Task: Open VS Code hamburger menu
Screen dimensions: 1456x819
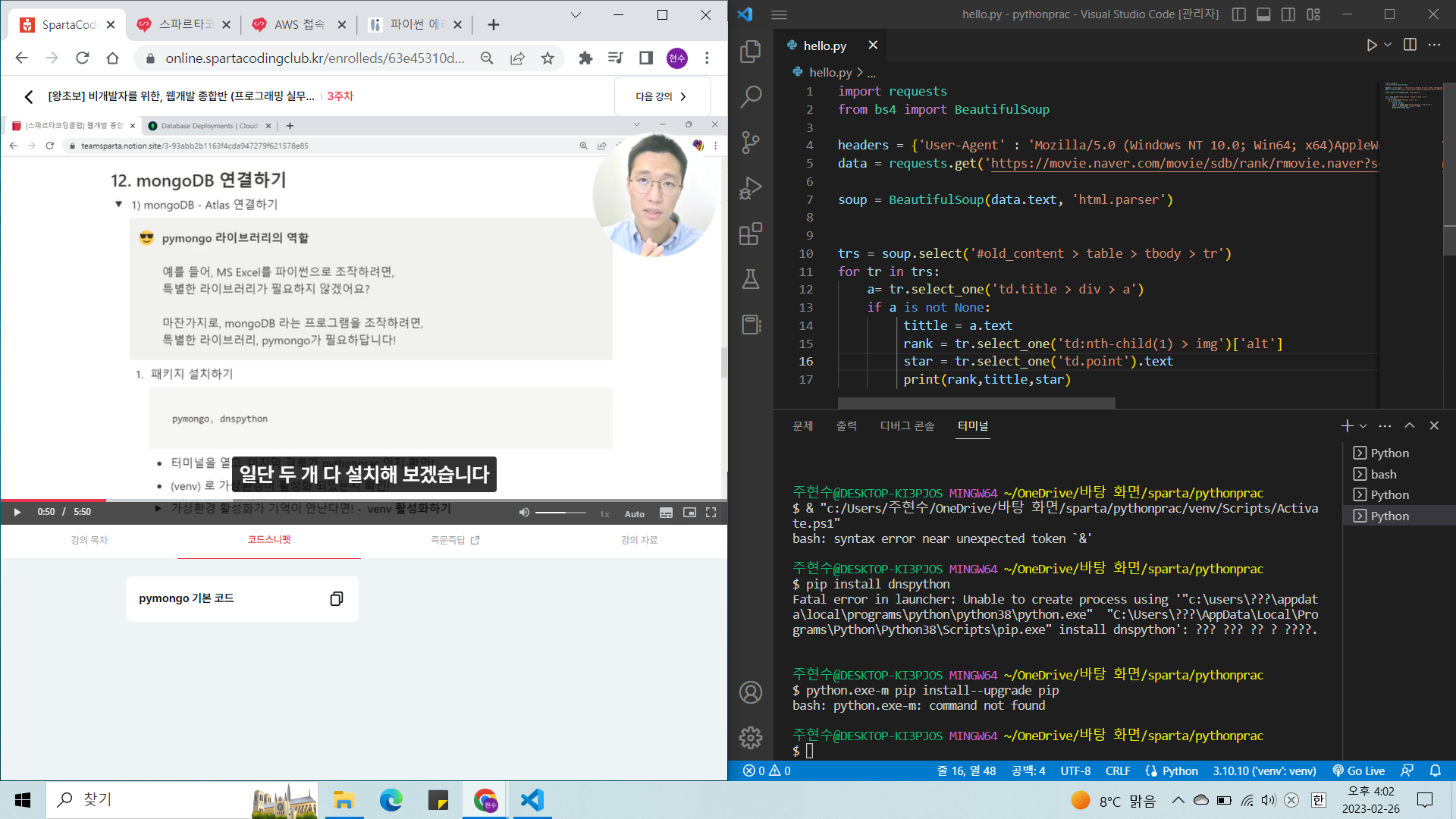Action: pos(779,14)
